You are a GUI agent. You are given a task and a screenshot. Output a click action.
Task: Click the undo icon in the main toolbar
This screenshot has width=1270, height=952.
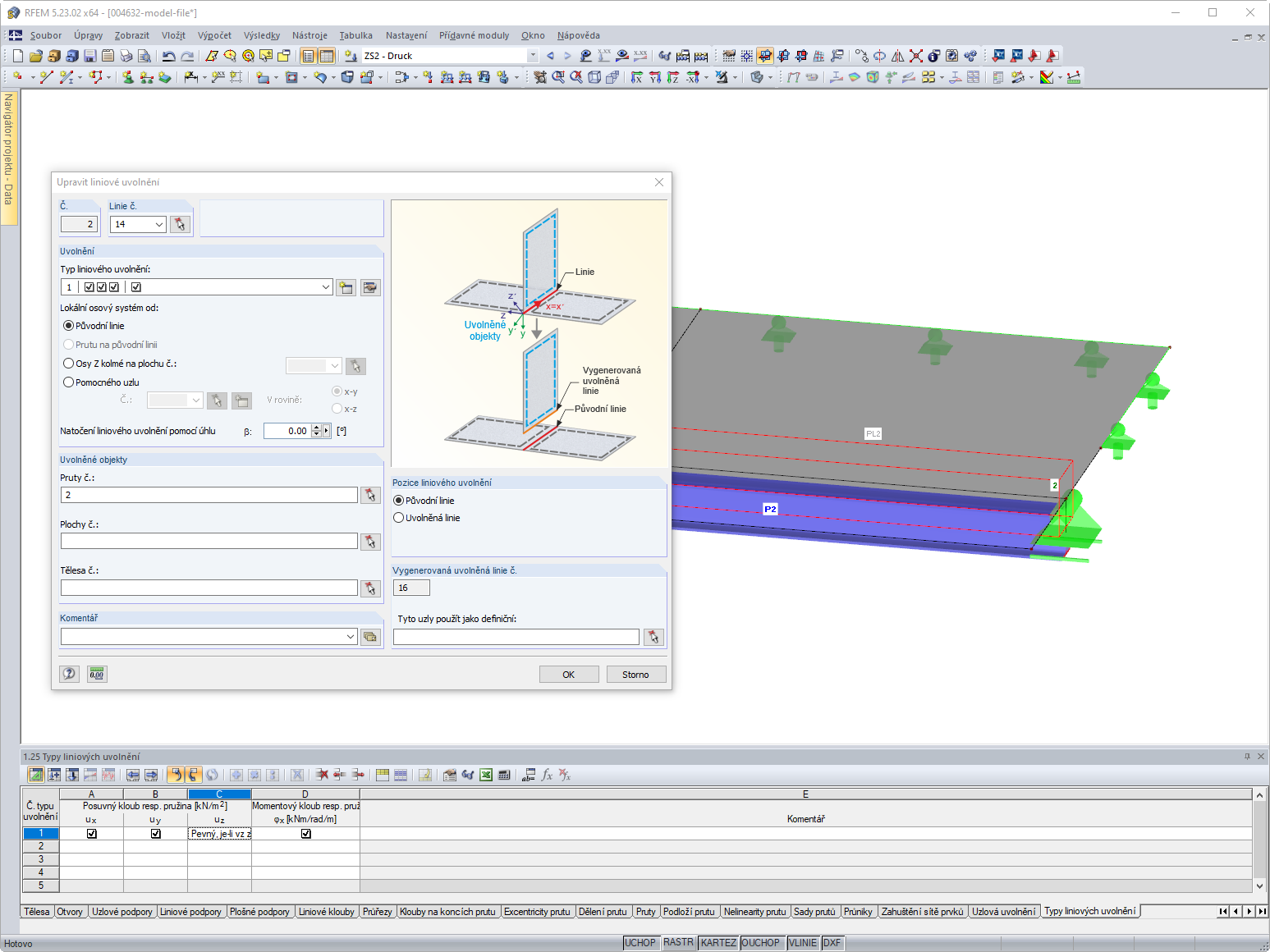coord(169,56)
